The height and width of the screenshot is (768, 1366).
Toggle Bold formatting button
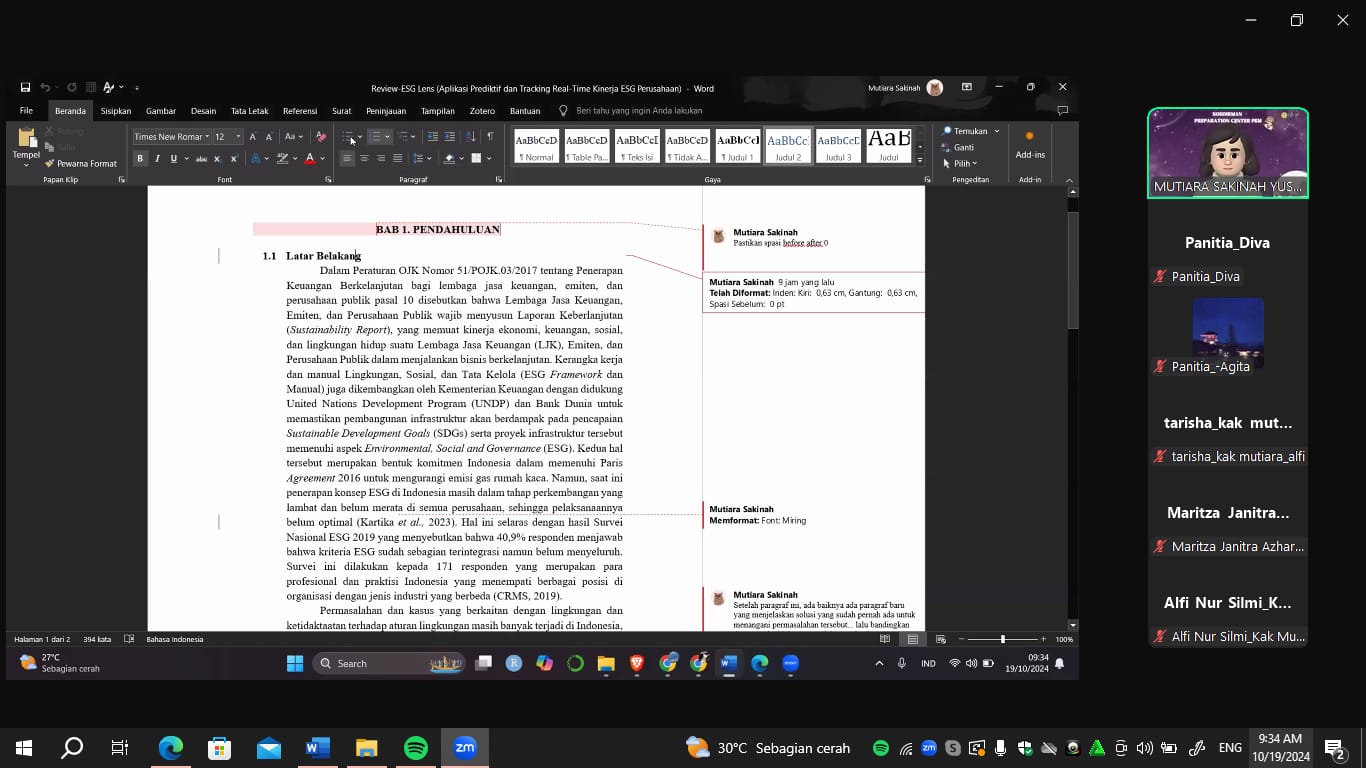[x=140, y=159]
